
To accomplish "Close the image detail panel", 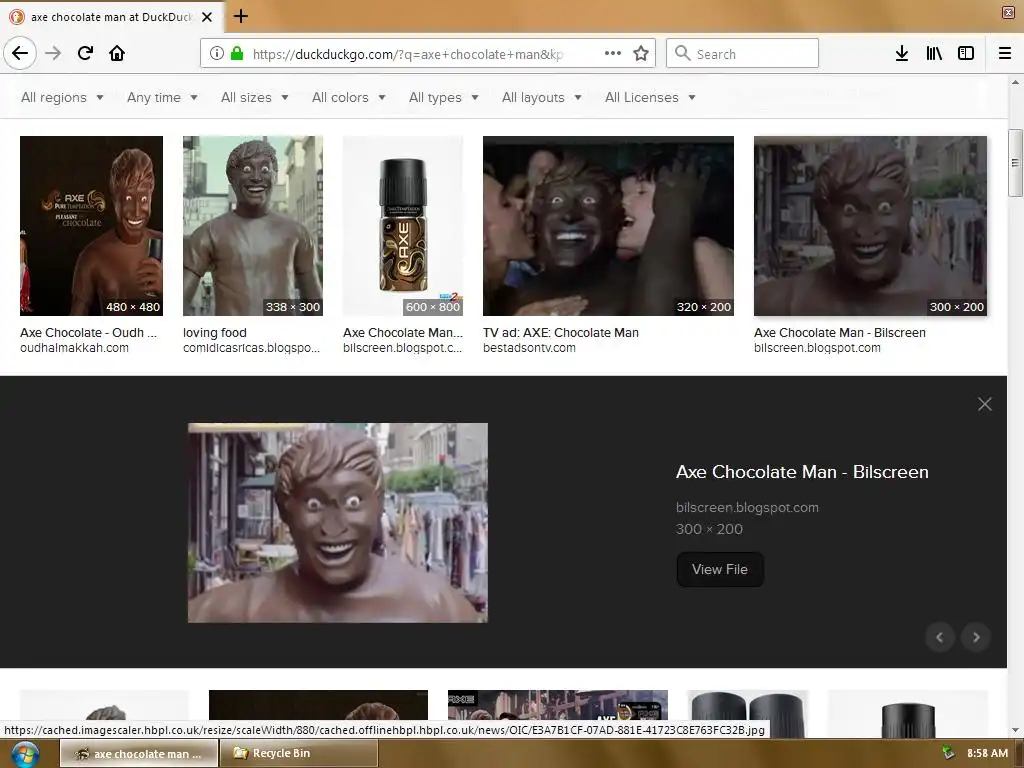I will [985, 404].
